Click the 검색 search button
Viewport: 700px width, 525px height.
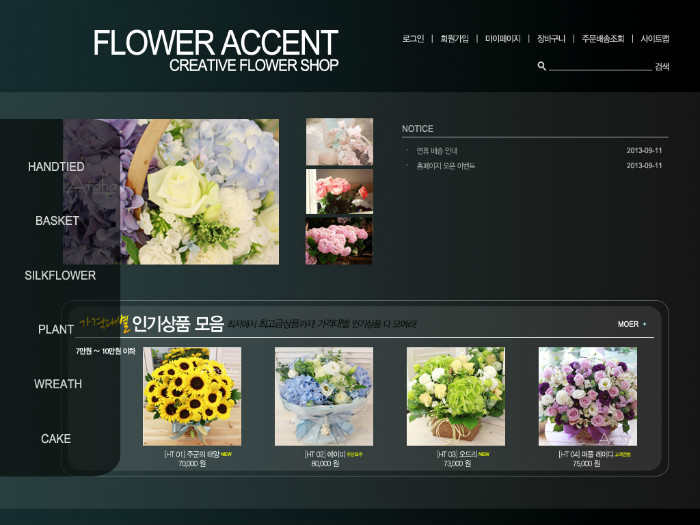(x=662, y=67)
